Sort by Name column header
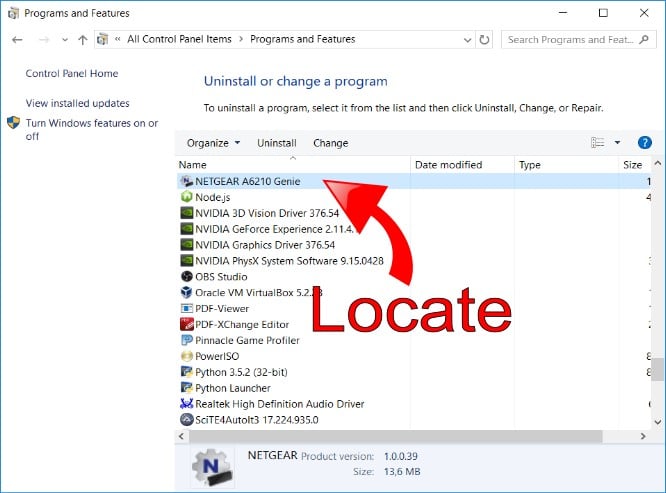The height and width of the screenshot is (493, 666). [x=293, y=165]
